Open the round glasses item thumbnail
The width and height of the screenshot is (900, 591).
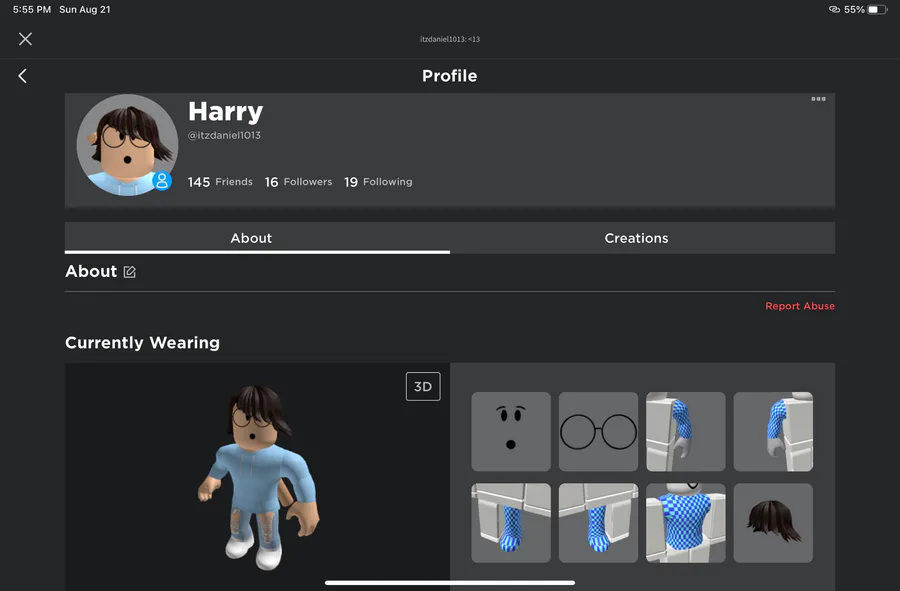coord(598,431)
